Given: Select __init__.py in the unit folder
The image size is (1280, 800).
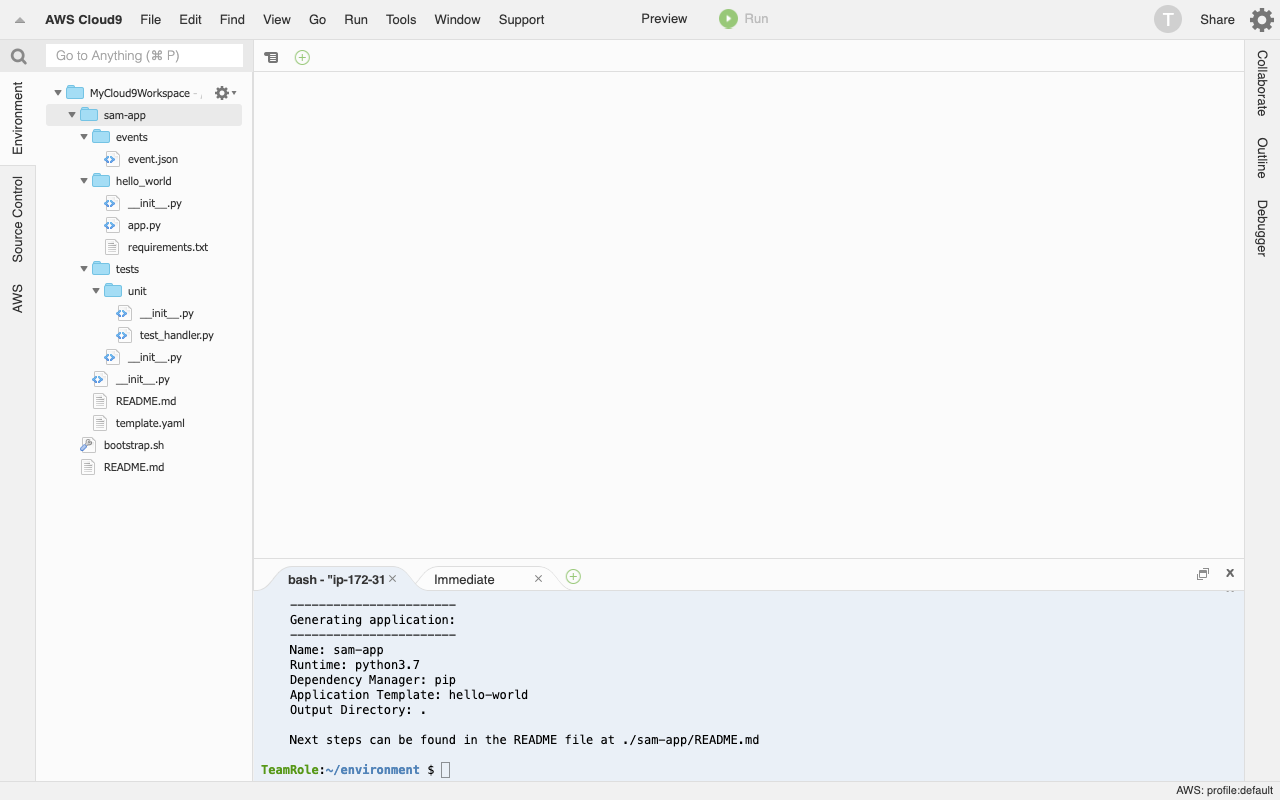Looking at the screenshot, I should (167, 313).
